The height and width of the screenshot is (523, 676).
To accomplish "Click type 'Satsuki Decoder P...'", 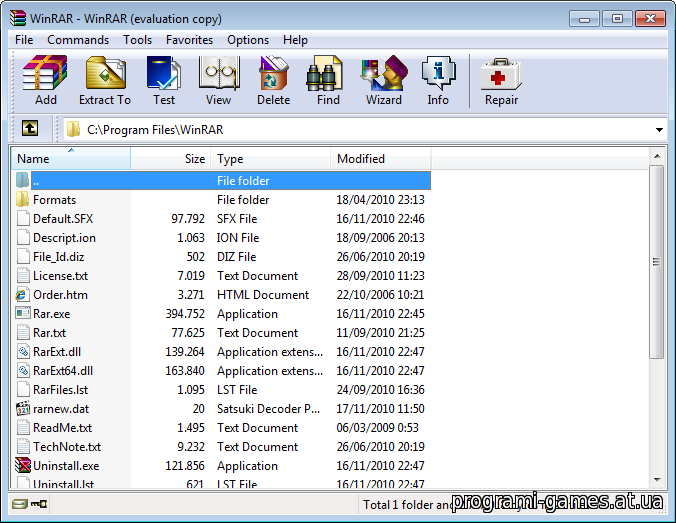I will [x=269, y=408].
